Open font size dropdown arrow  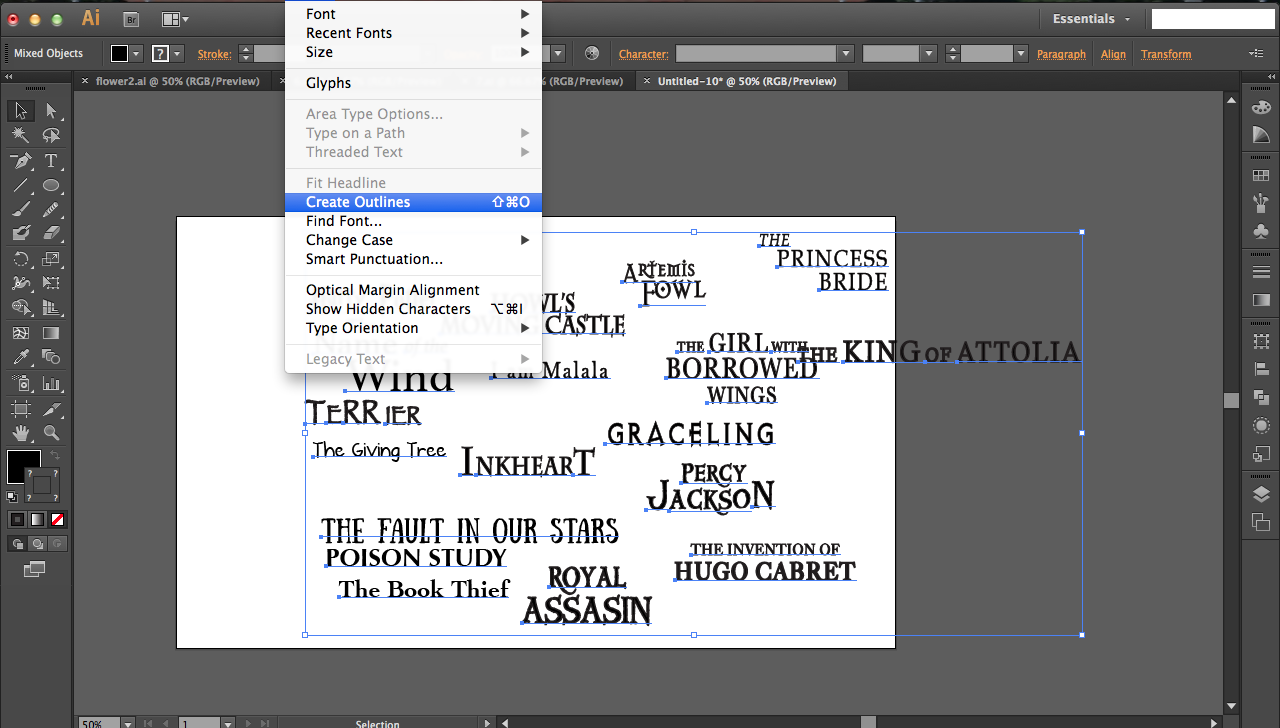pyautogui.click(x=1020, y=54)
